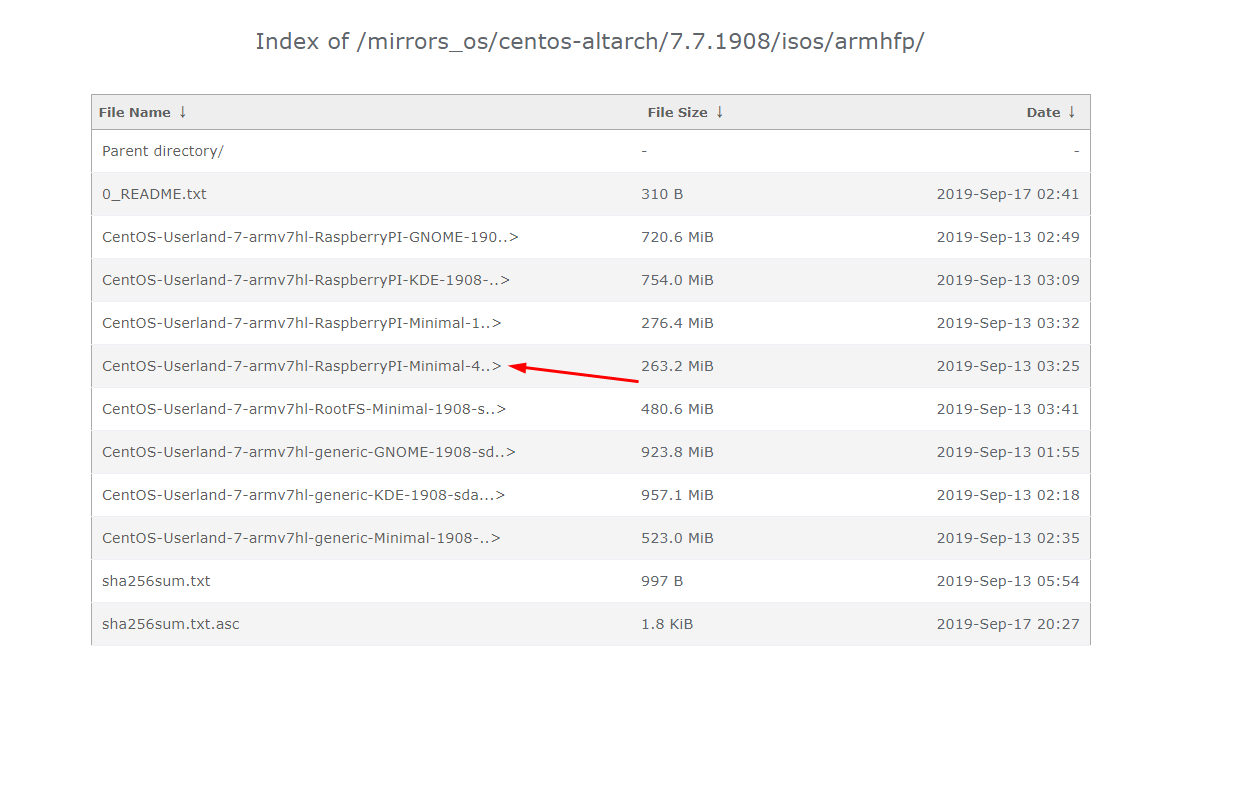
Task: Download the RaspberryPI-KDE-1908 image
Action: coord(306,280)
